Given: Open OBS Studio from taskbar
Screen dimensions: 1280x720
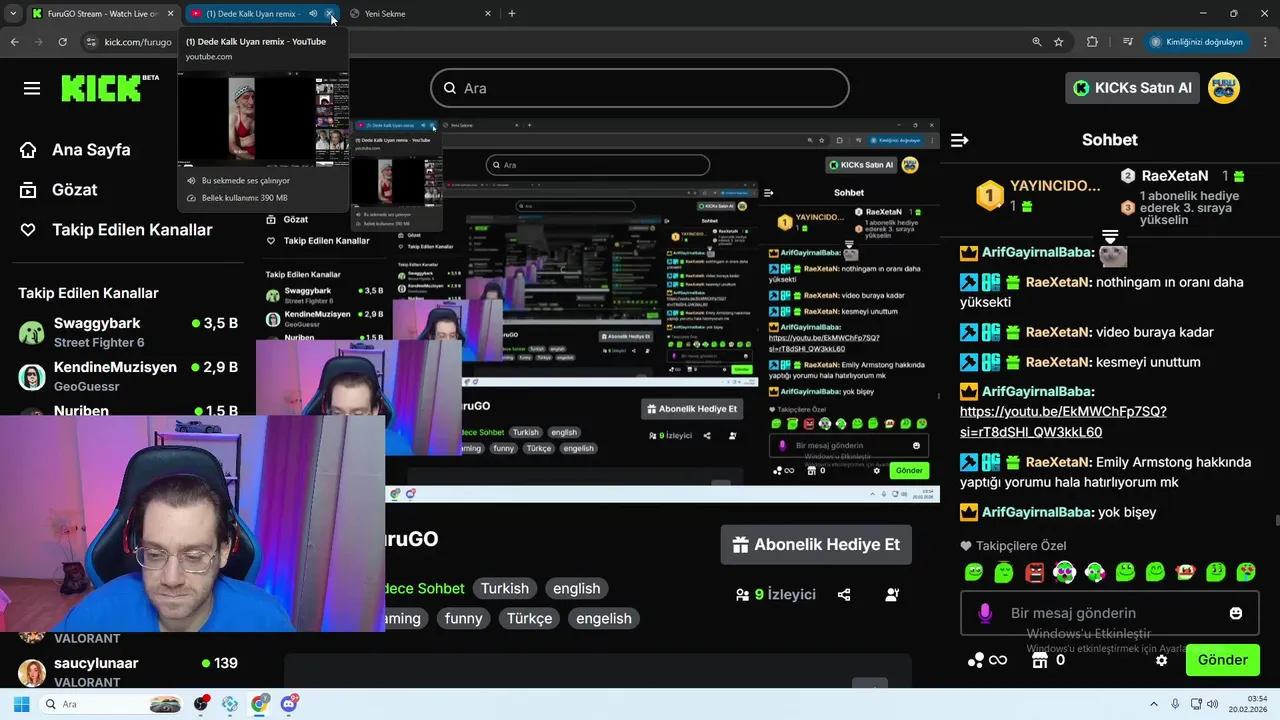Looking at the screenshot, I should [x=201, y=704].
